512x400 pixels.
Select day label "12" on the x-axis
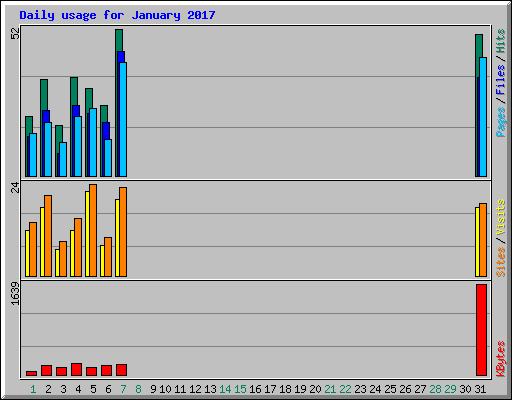[195, 389]
